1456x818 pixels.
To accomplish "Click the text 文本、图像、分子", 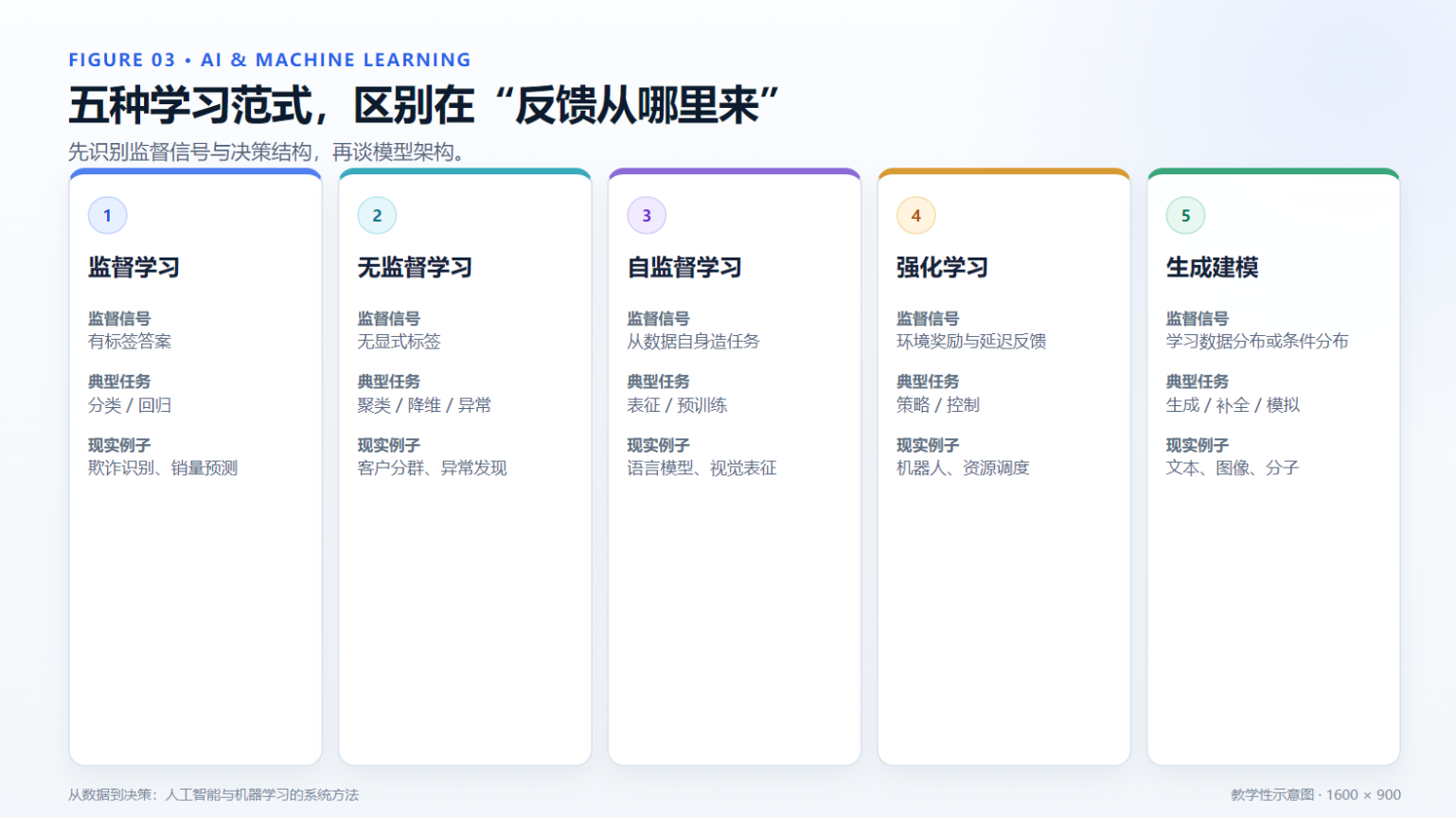I will [1233, 468].
